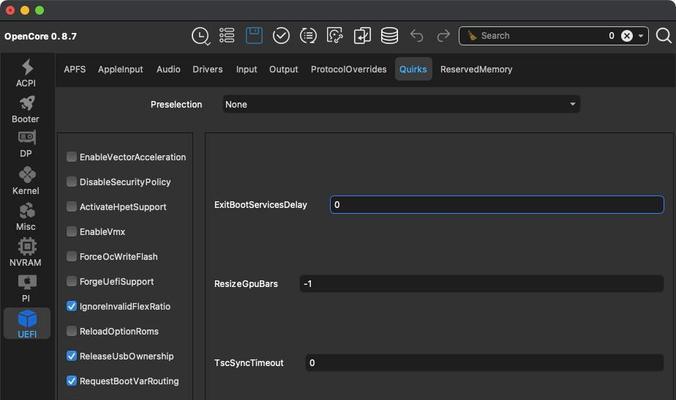Viewport: 676px width, 400px height.
Task: Switch to the Drivers tab
Action: [207, 69]
